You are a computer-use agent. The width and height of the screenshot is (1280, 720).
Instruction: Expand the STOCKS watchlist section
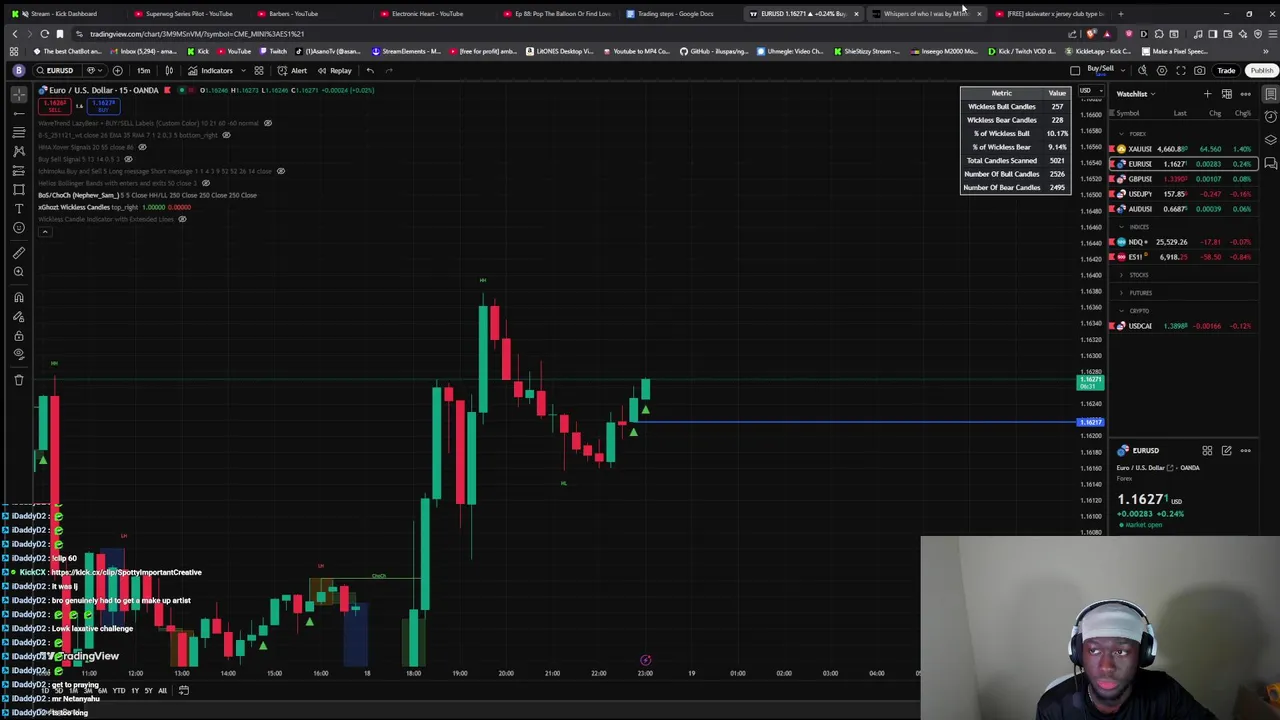click(x=1121, y=275)
